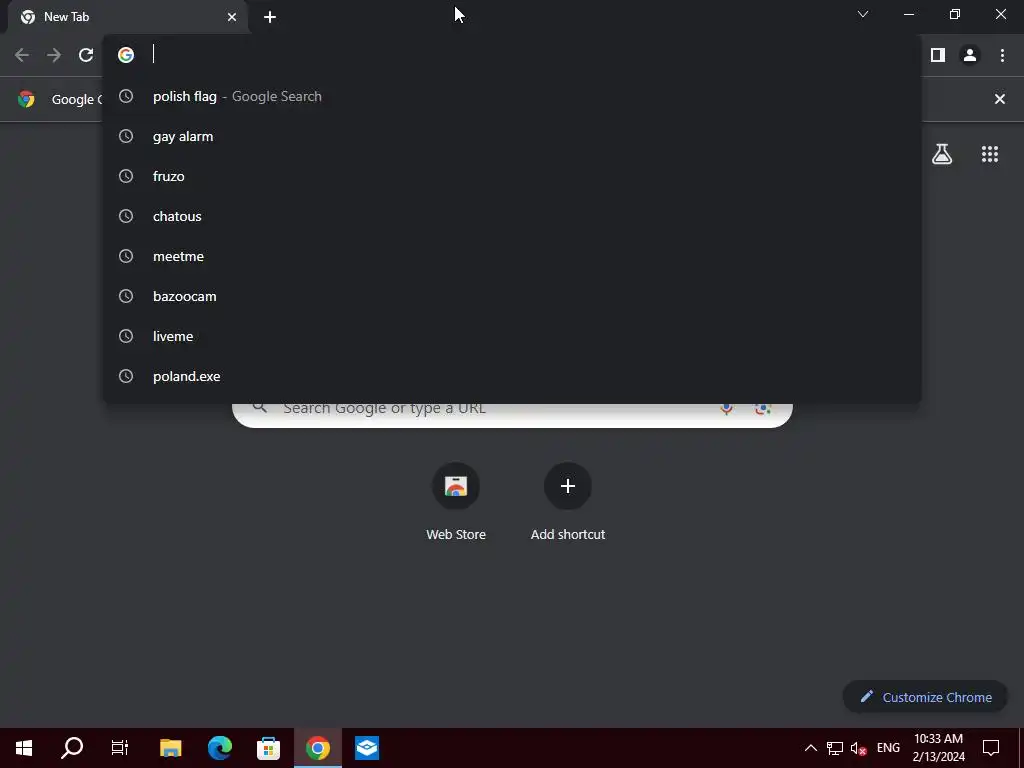
Task: Select 'meetme' suggestion
Action: [512, 257]
